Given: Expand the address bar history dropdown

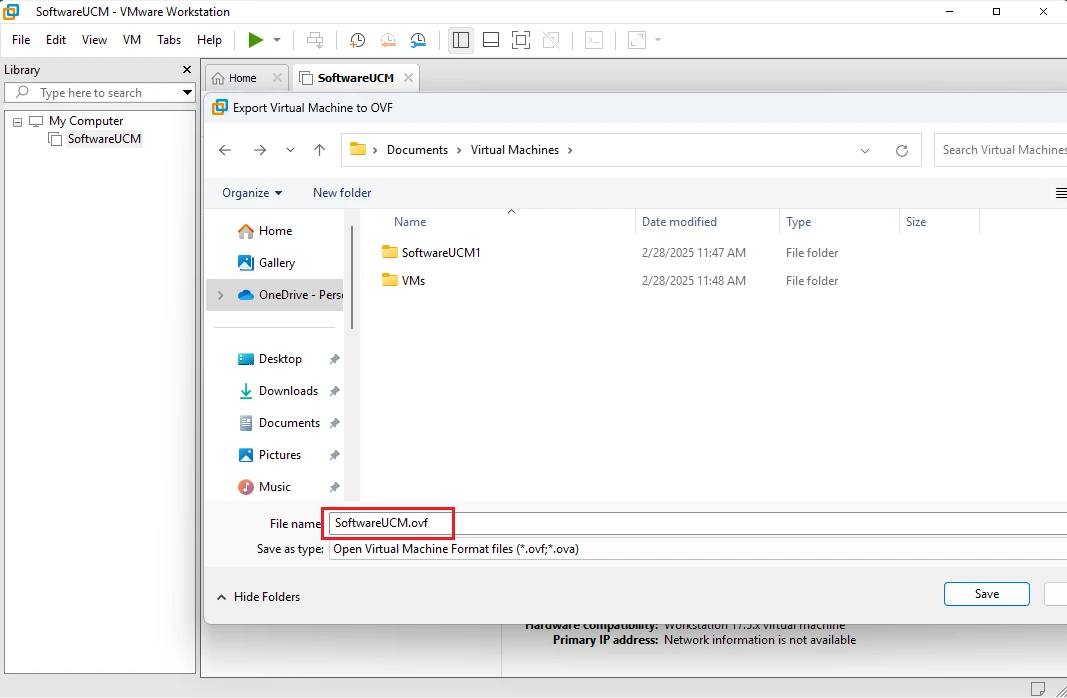Looking at the screenshot, I should pyautogui.click(x=865, y=151).
